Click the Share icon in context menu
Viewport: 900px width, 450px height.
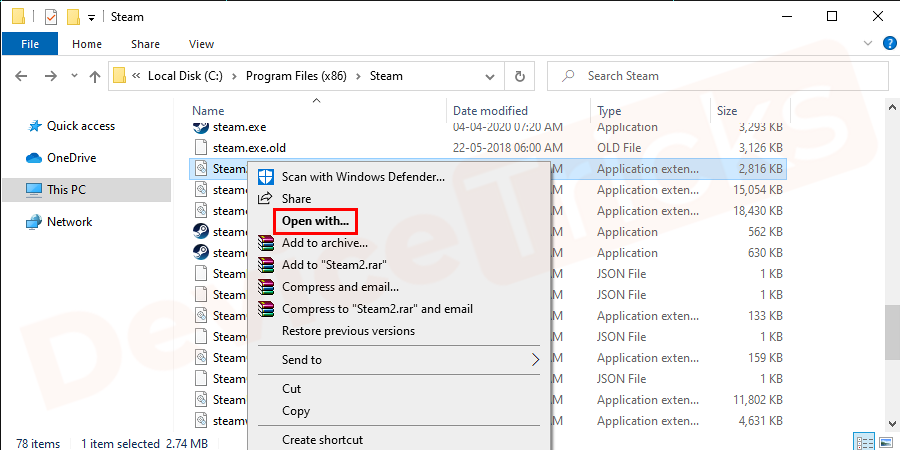point(265,199)
